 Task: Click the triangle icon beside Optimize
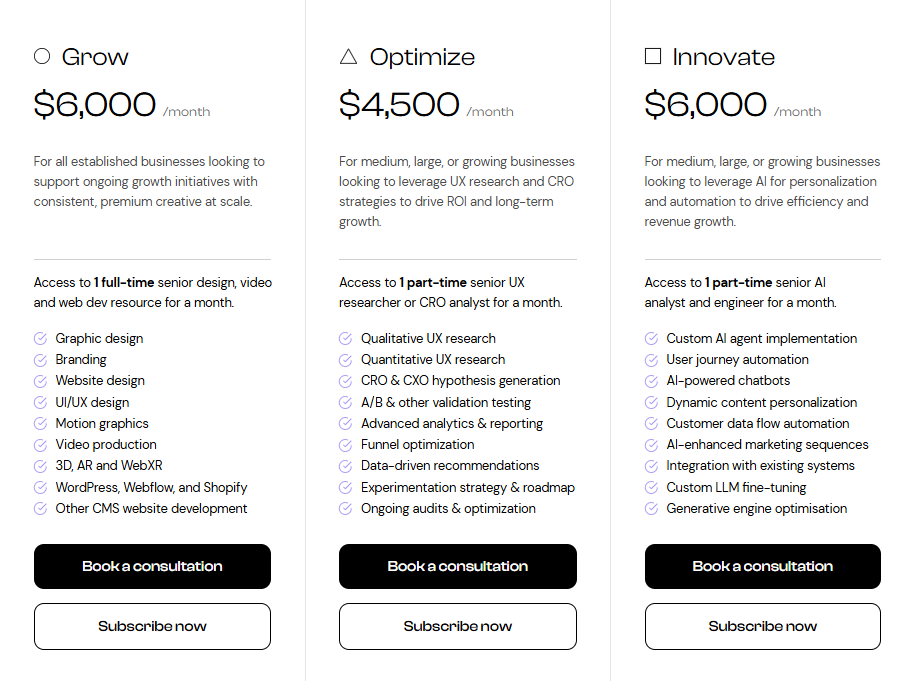(348, 57)
